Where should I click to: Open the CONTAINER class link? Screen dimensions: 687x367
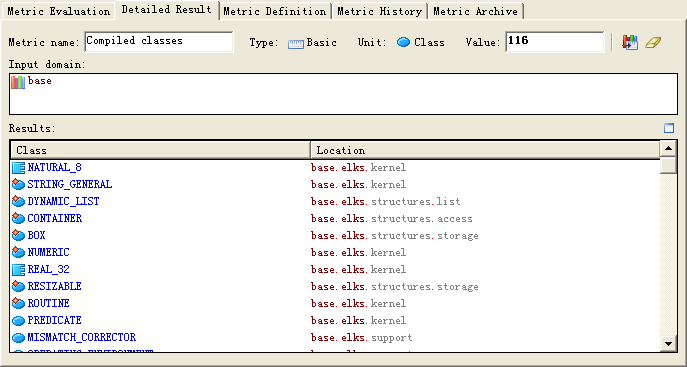[x=55, y=218]
